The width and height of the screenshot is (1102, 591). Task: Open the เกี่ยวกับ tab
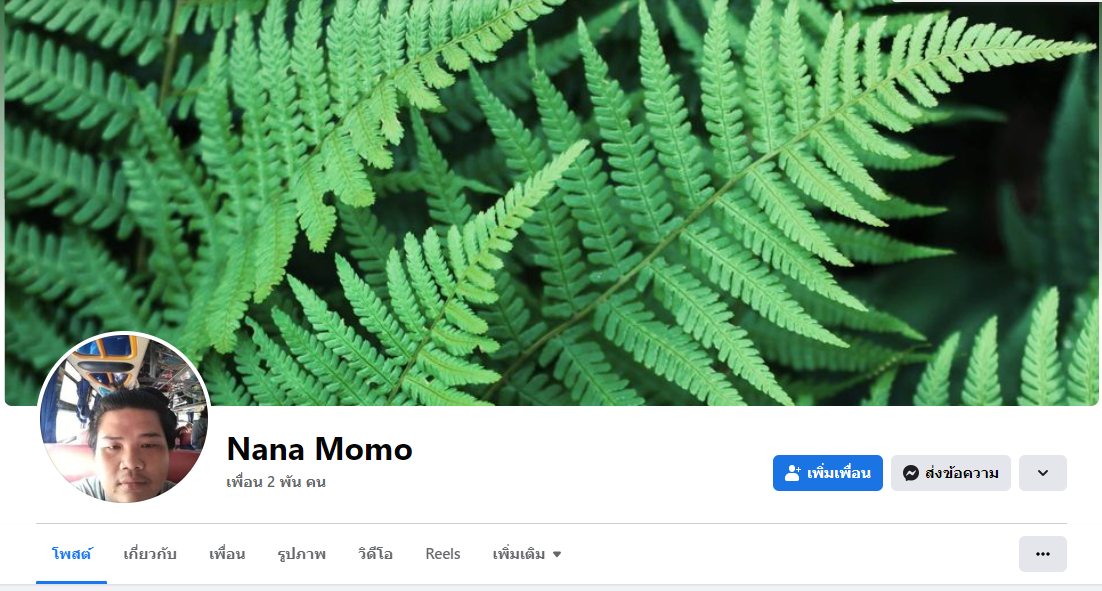point(150,554)
